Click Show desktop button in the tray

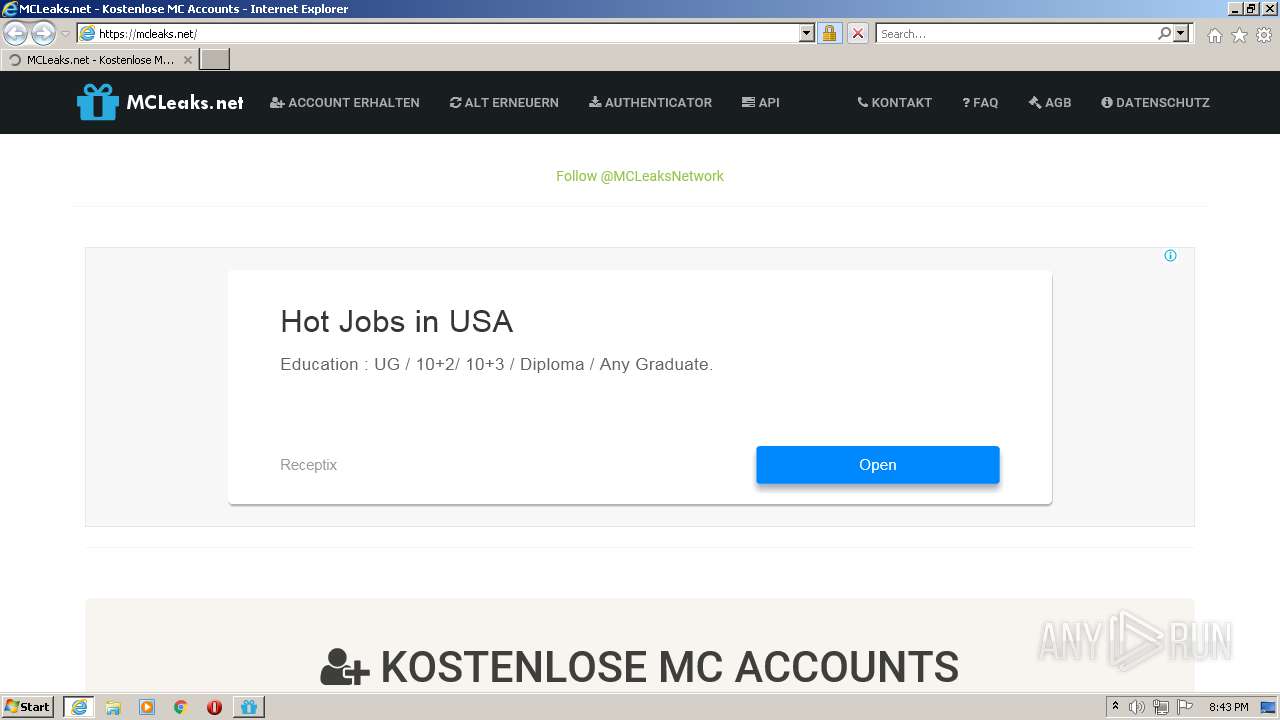tap(1269, 707)
